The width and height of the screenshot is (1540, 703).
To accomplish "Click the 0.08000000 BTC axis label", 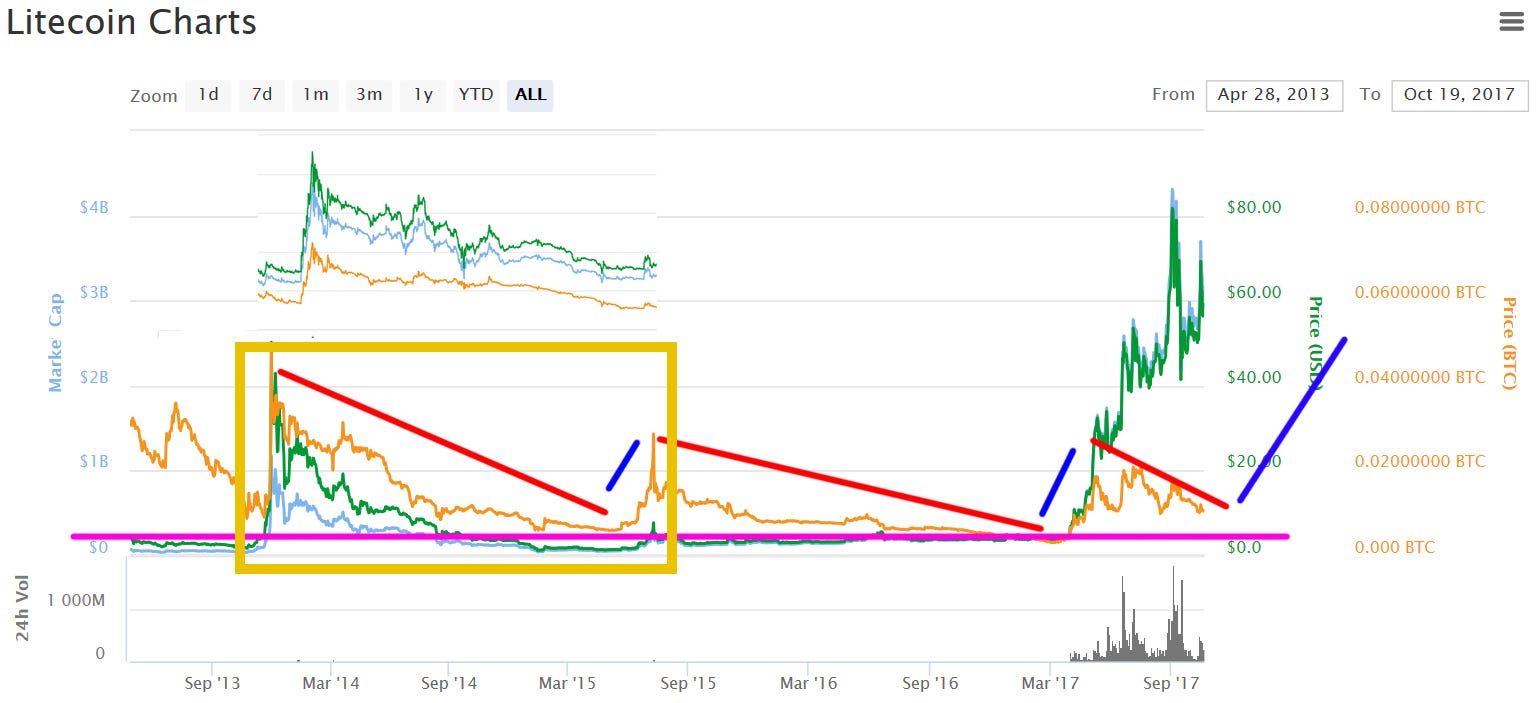I will 1420,208.
